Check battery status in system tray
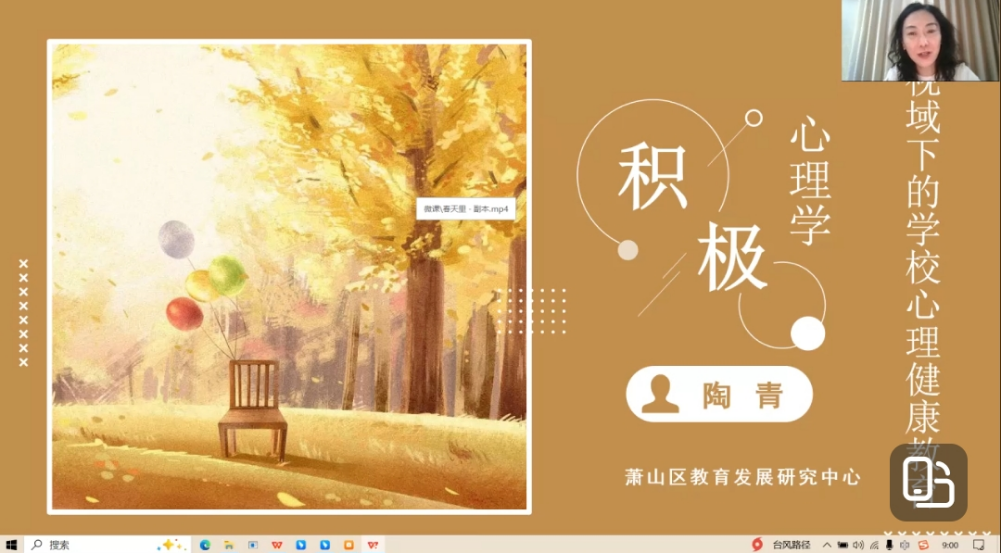The height and width of the screenshot is (554, 1002). click(x=842, y=545)
